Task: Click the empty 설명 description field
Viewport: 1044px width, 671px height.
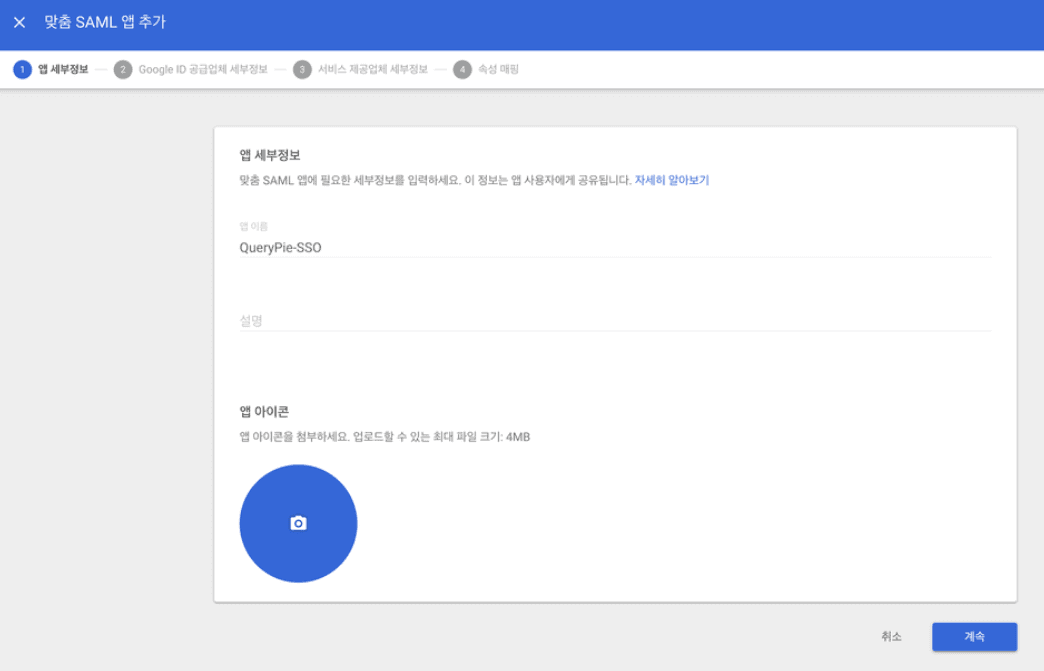Action: pyautogui.click(x=450, y=318)
